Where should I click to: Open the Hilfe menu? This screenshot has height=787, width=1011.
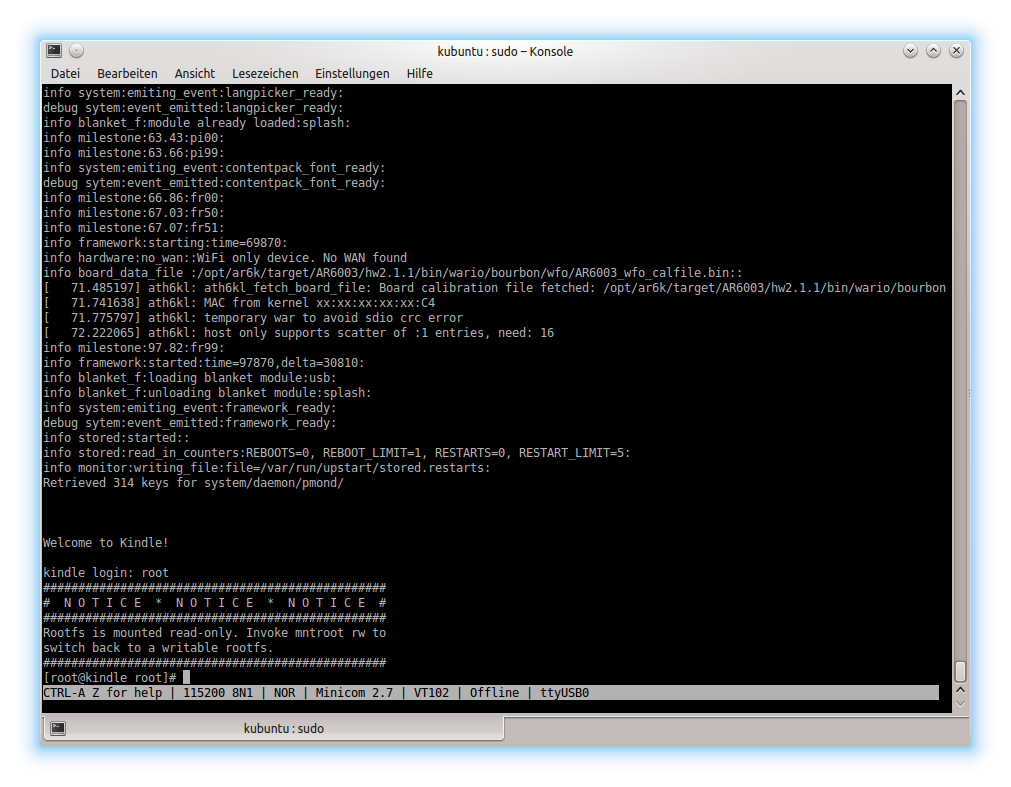pos(419,73)
